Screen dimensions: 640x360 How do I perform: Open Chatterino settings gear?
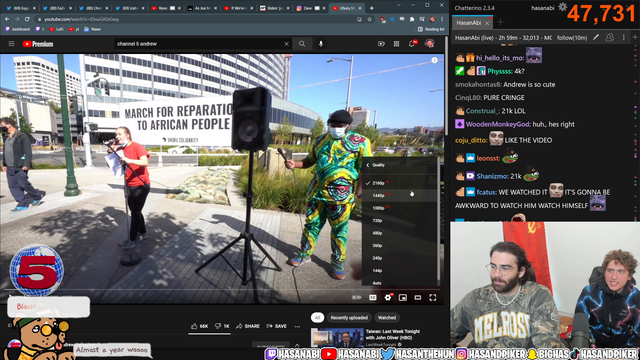(x=562, y=7)
